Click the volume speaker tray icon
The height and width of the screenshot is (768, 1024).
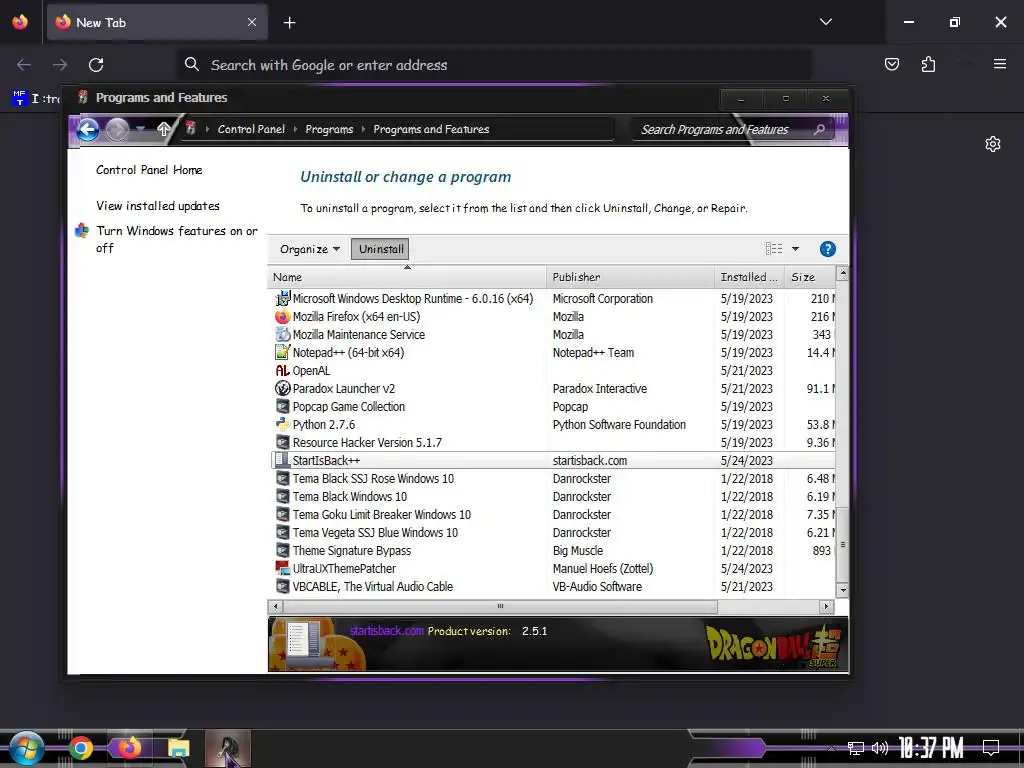coord(880,748)
